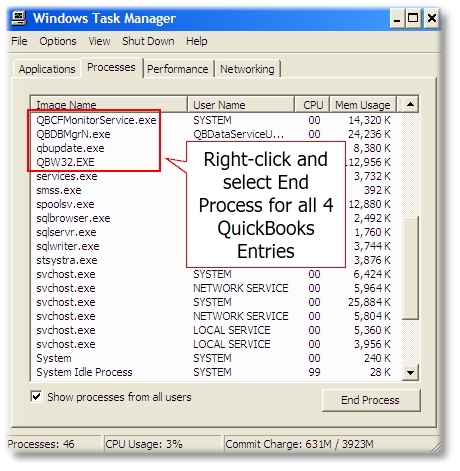
Task: Click the Task Manager title bar icon
Action: click(x=19, y=18)
